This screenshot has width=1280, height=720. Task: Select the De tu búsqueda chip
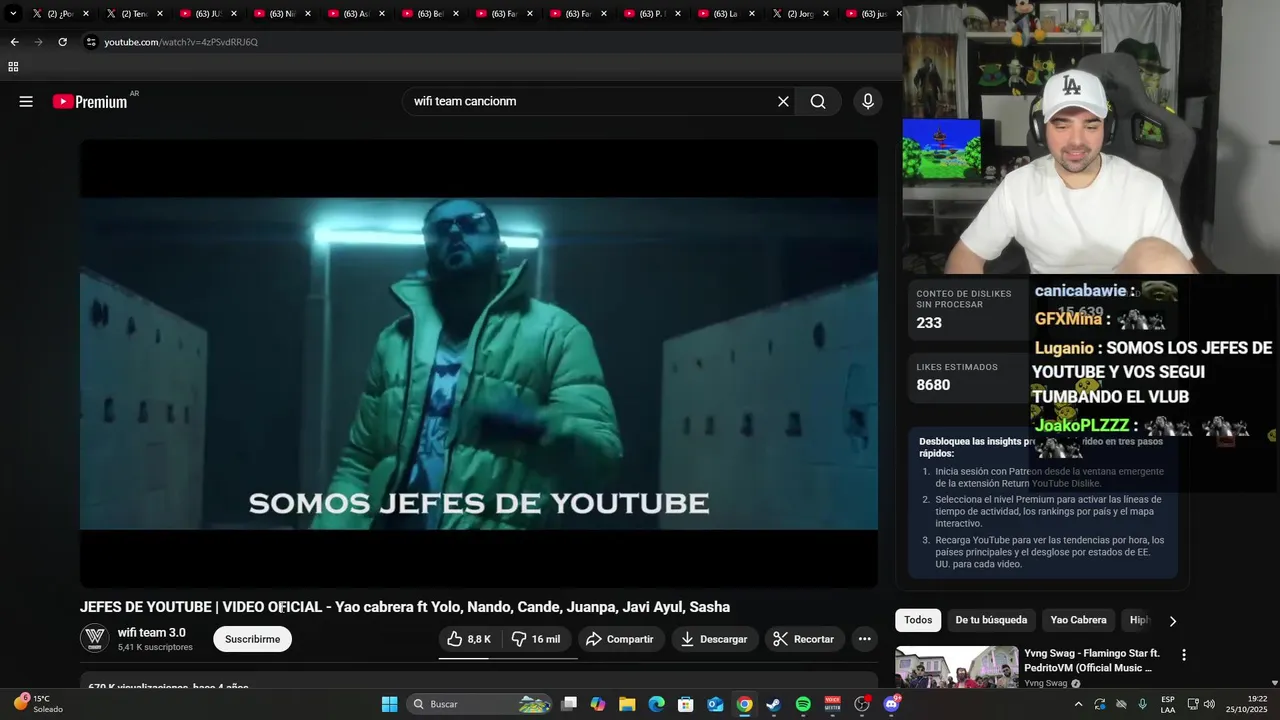(991, 620)
